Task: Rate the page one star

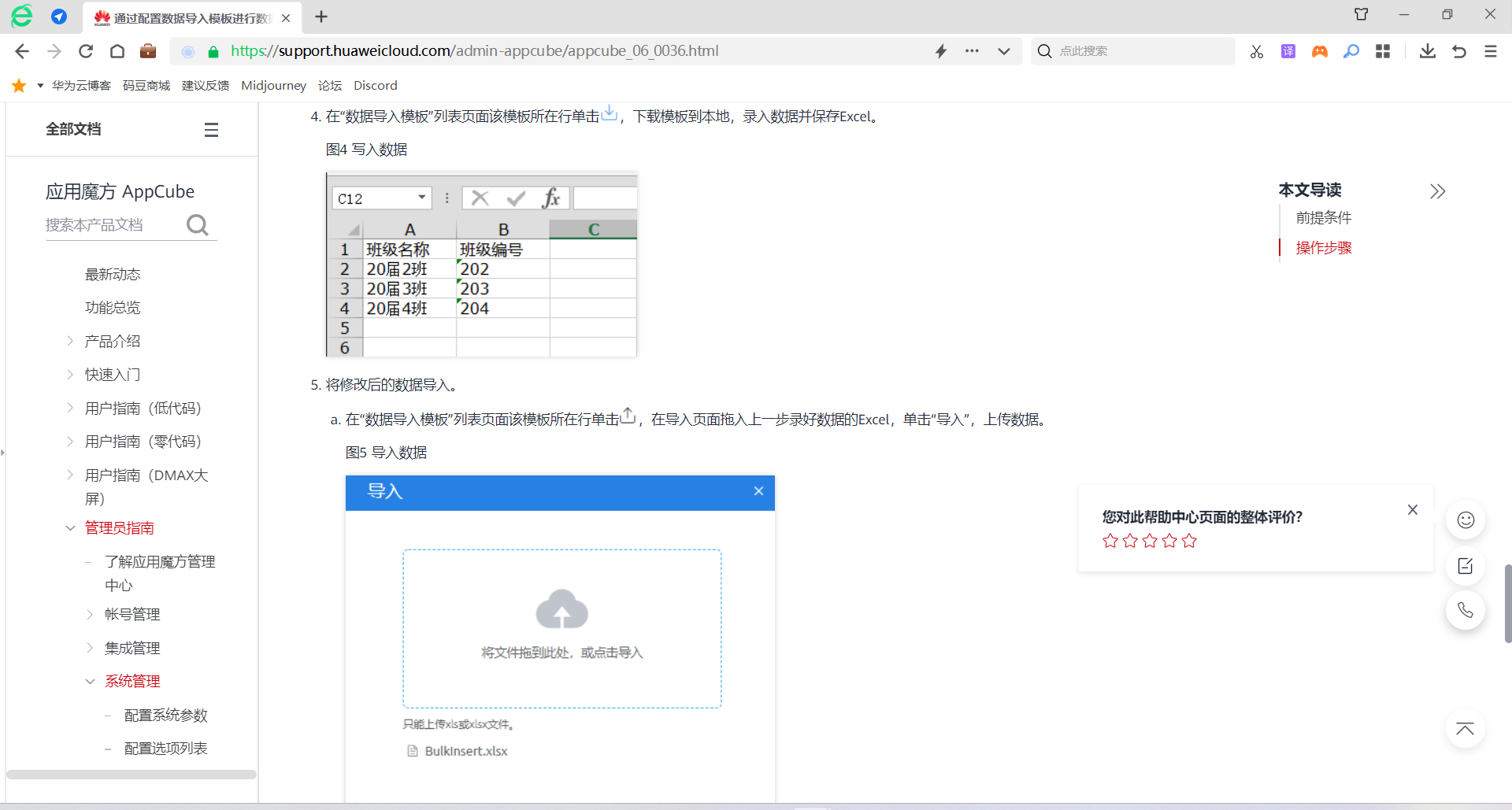Action: point(1110,541)
